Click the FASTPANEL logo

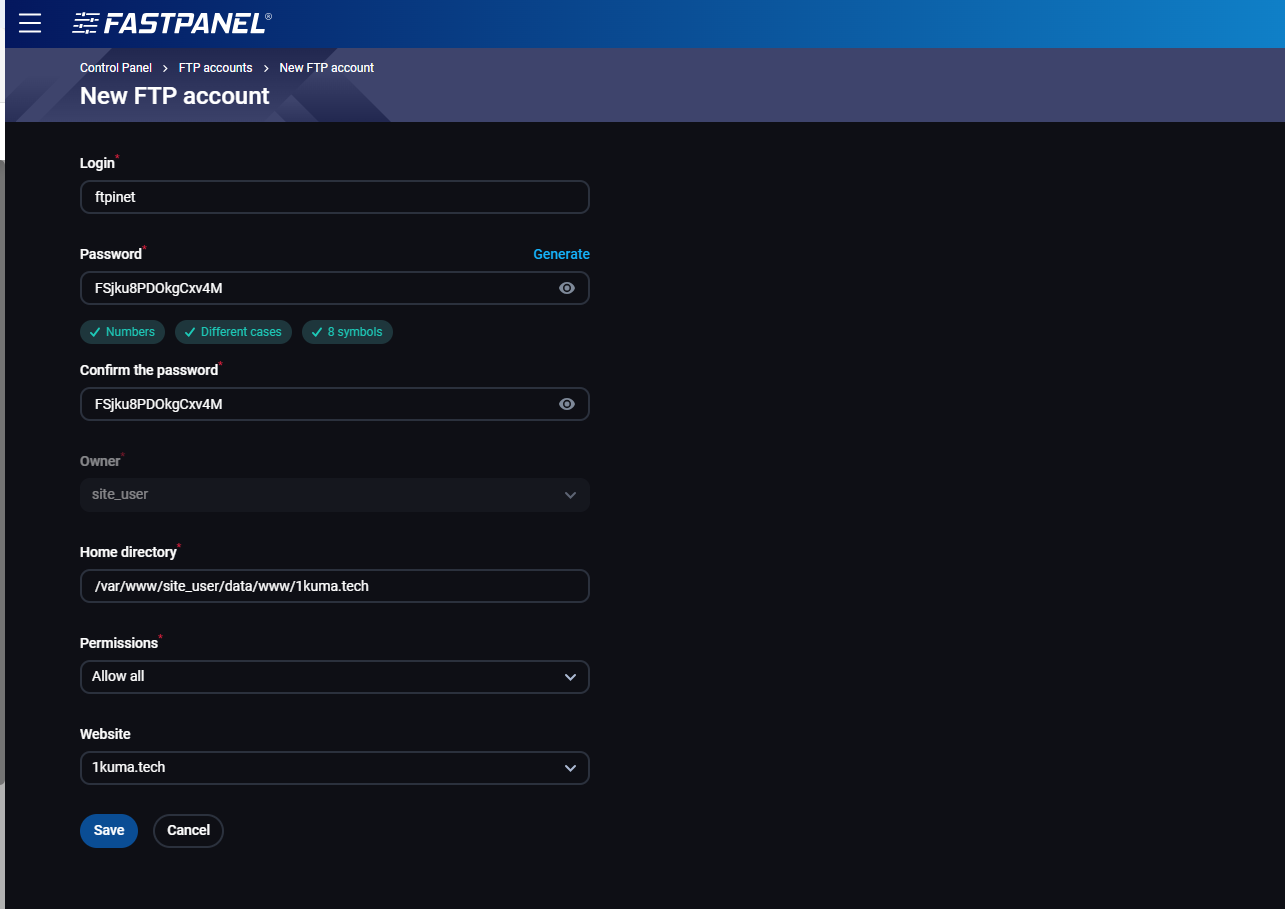click(172, 23)
